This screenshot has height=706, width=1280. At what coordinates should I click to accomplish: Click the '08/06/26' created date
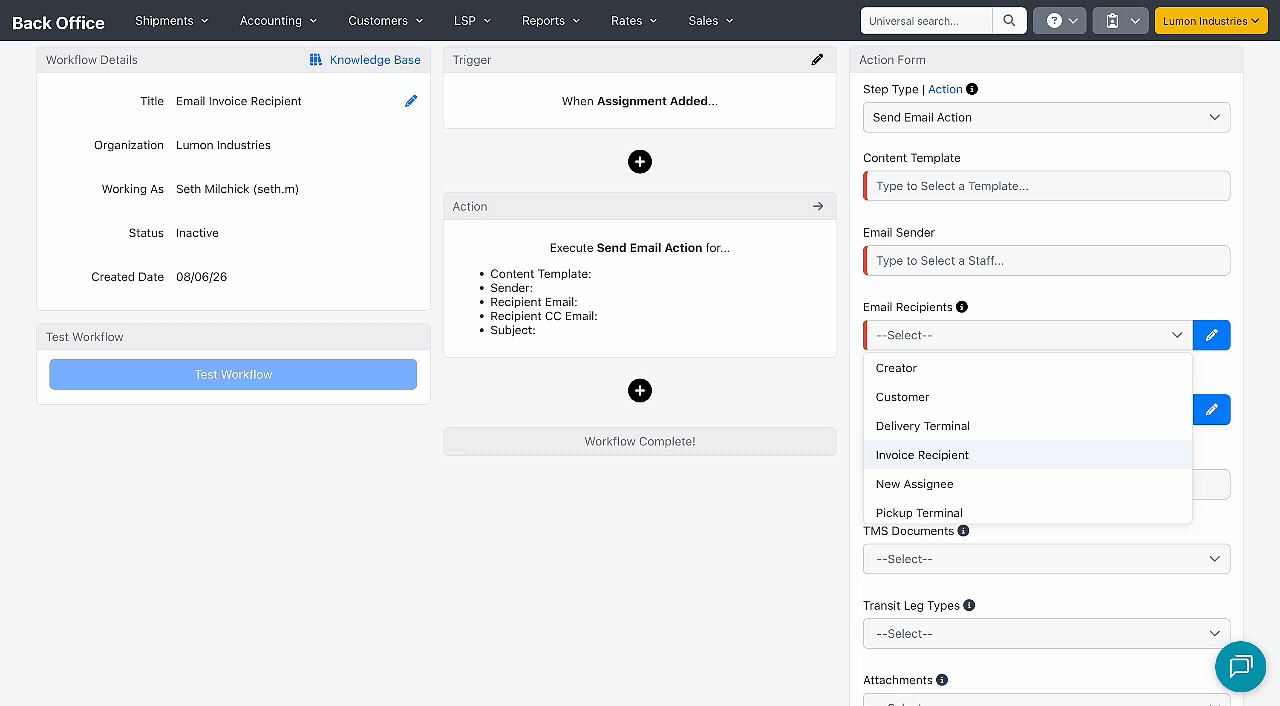(x=201, y=277)
